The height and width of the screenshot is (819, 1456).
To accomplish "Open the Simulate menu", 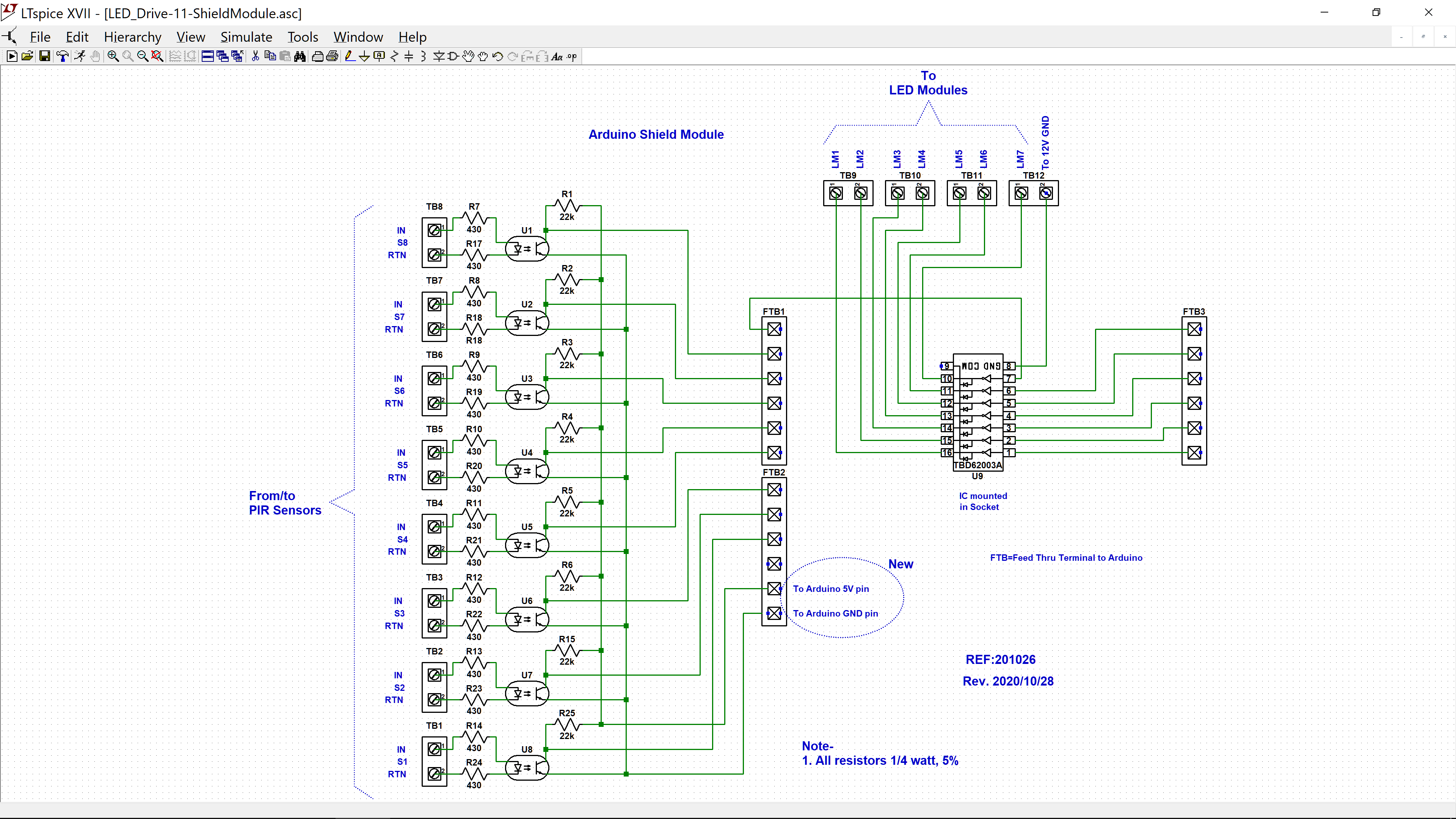I will [246, 37].
